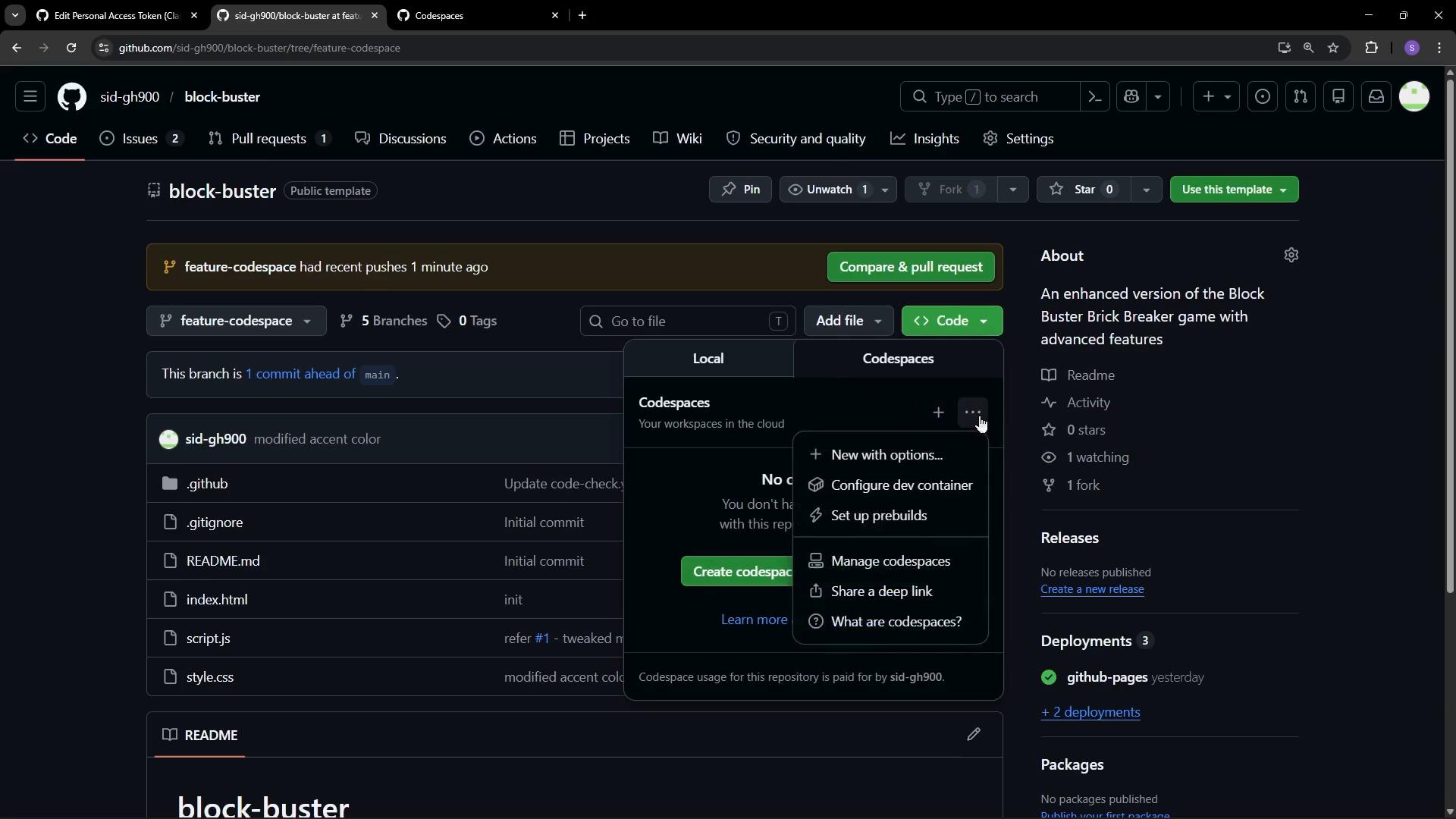Screen dimensions: 1456x819
Task: Switch to the Local tab in Code panel
Action: (708, 359)
